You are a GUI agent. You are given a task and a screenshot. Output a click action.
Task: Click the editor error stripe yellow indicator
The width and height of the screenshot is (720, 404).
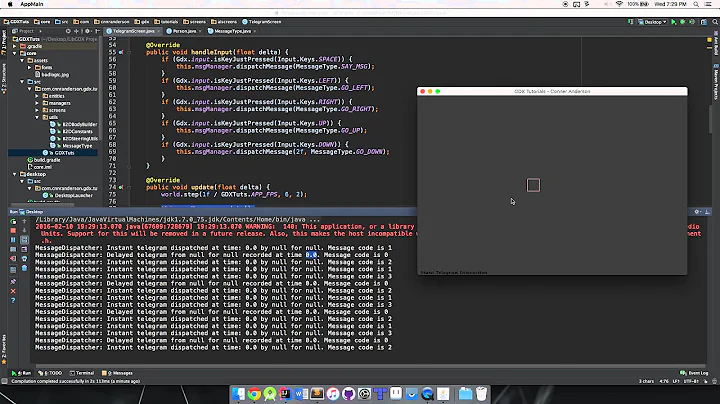point(709,40)
